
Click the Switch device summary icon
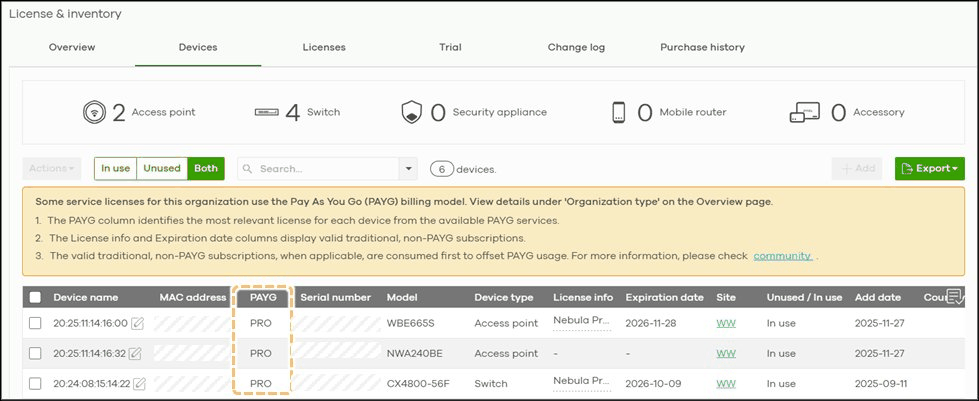[267, 112]
